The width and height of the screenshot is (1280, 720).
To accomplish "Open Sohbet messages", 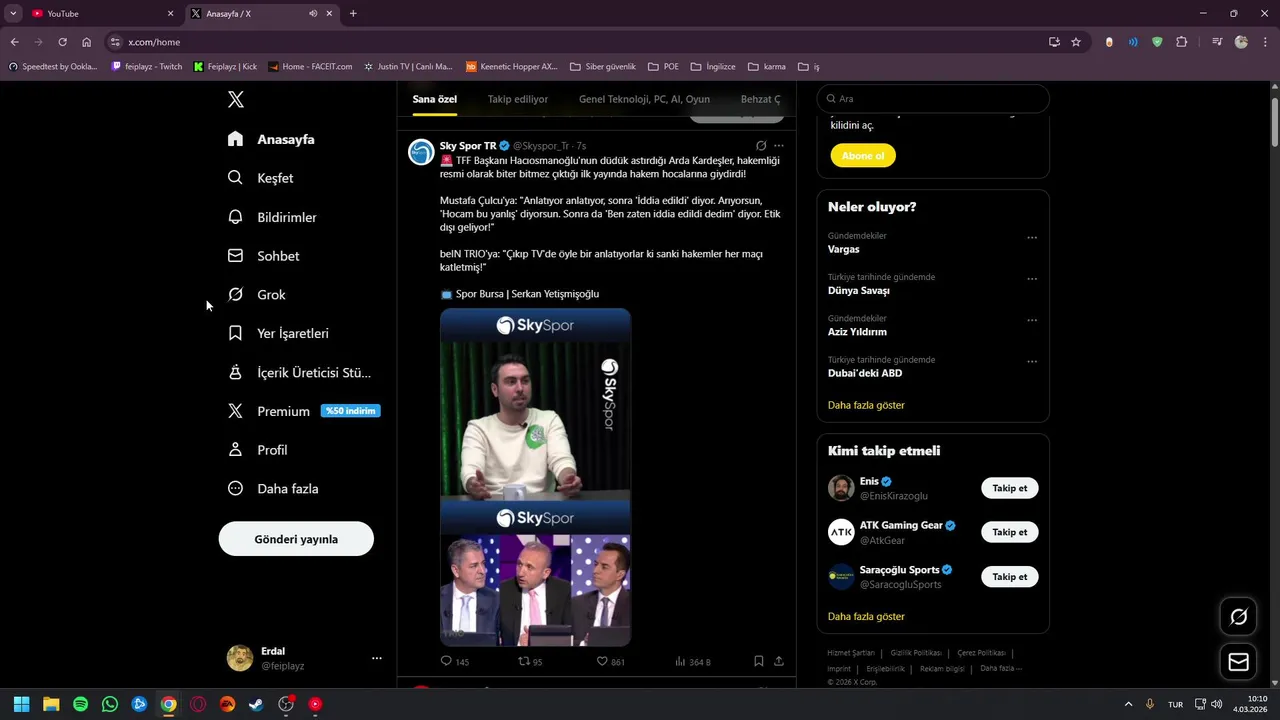I will [263, 256].
